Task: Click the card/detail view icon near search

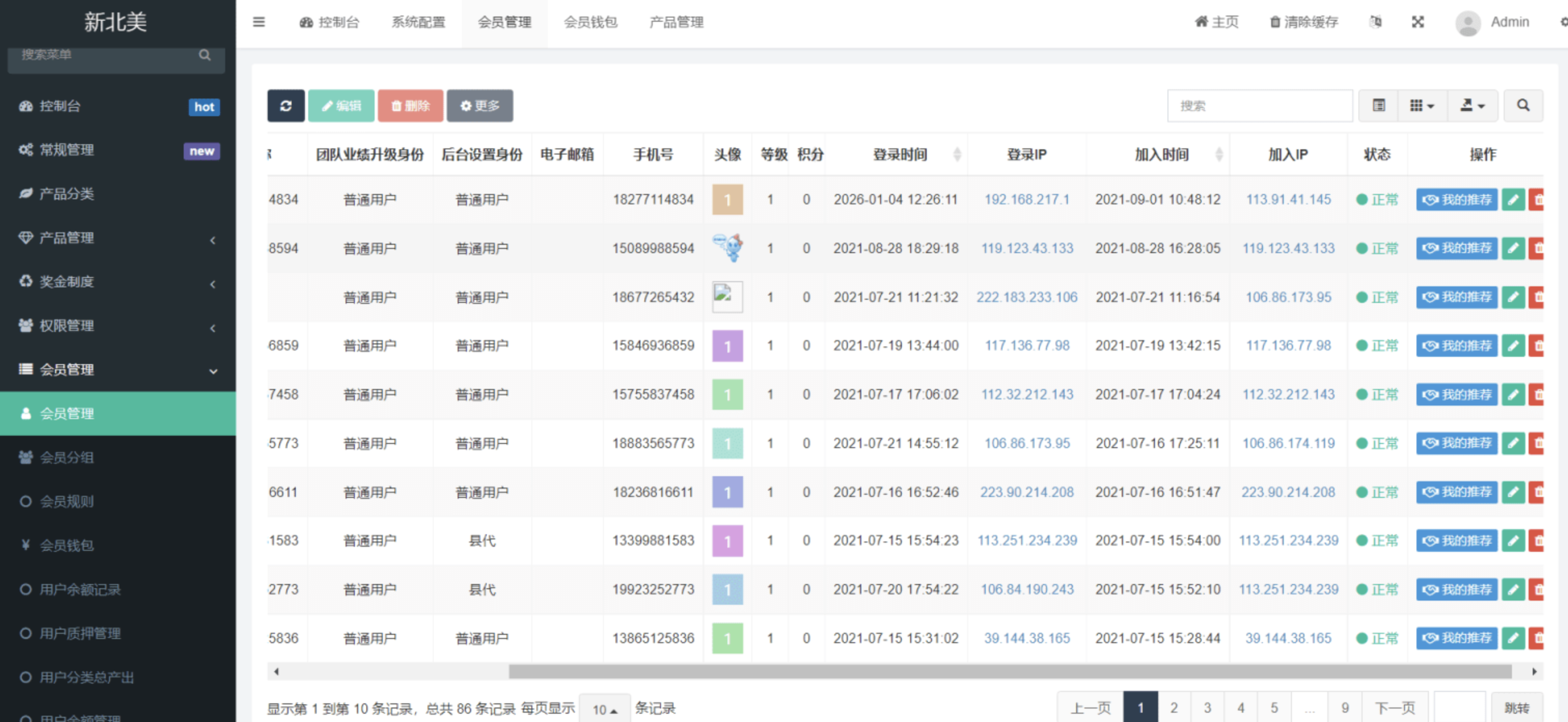Action: click(x=1378, y=105)
